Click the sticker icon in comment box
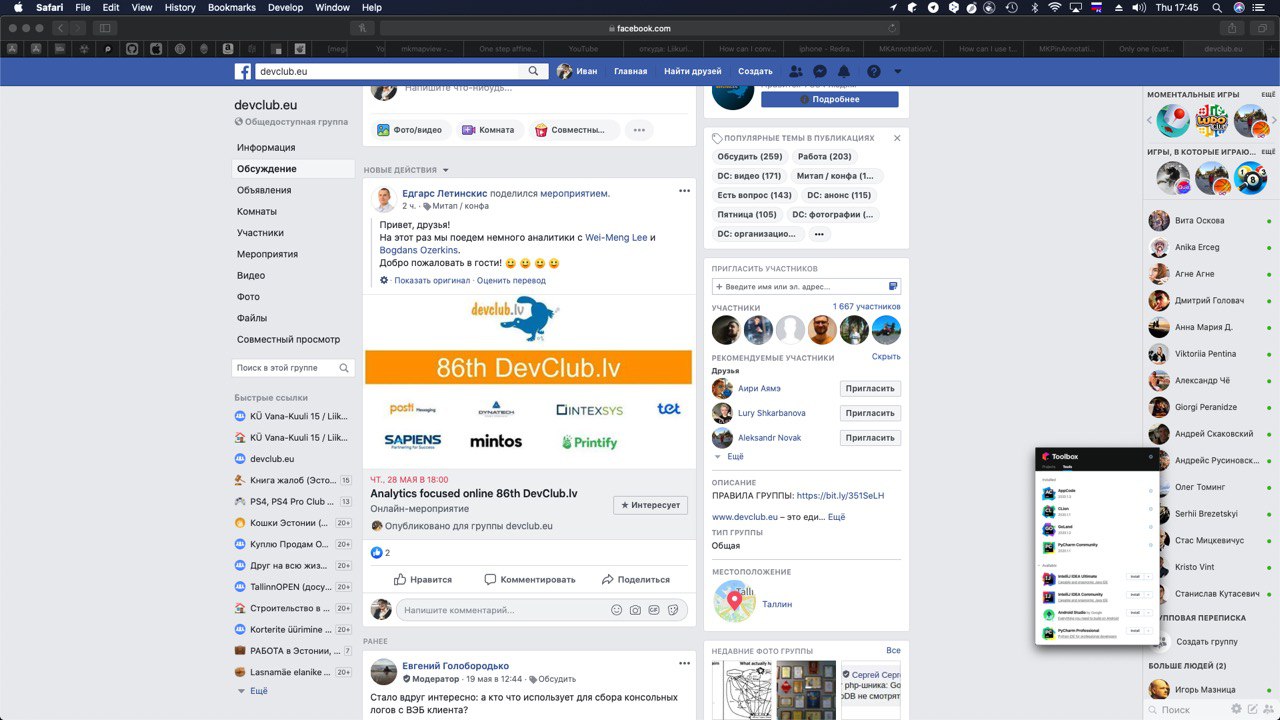Screen dimensions: 1280x720 673,609
